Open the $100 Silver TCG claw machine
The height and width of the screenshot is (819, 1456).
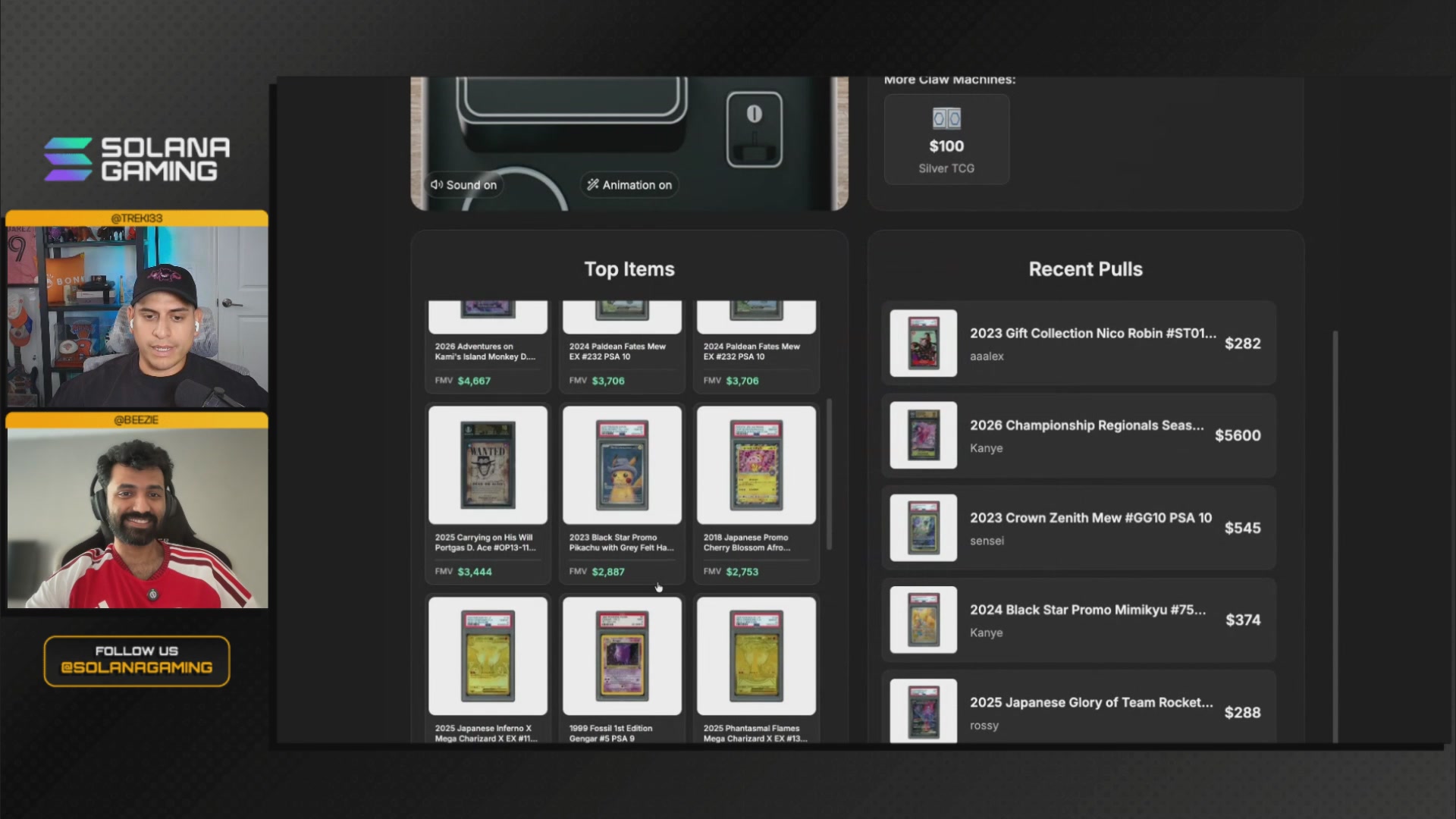pos(946,140)
